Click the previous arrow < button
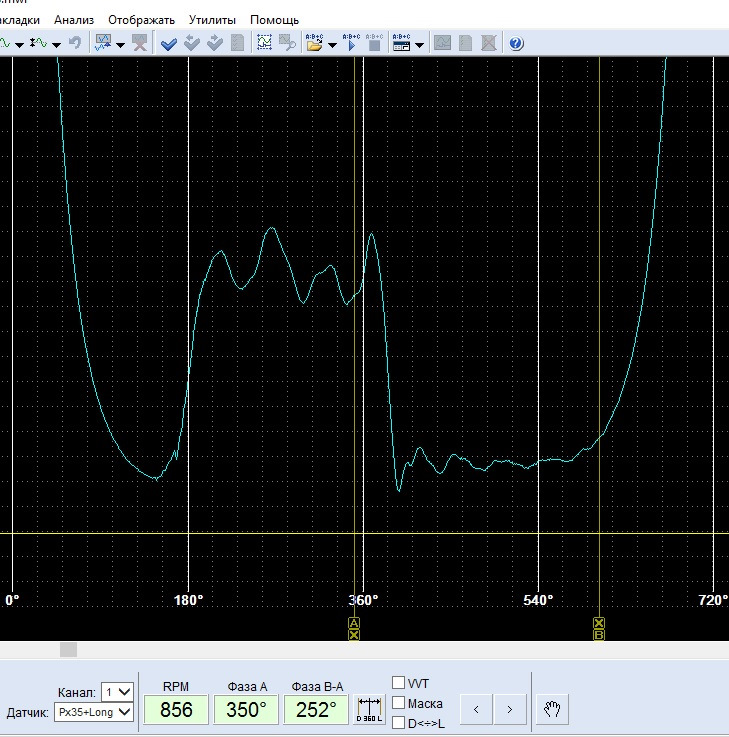 pyautogui.click(x=476, y=709)
